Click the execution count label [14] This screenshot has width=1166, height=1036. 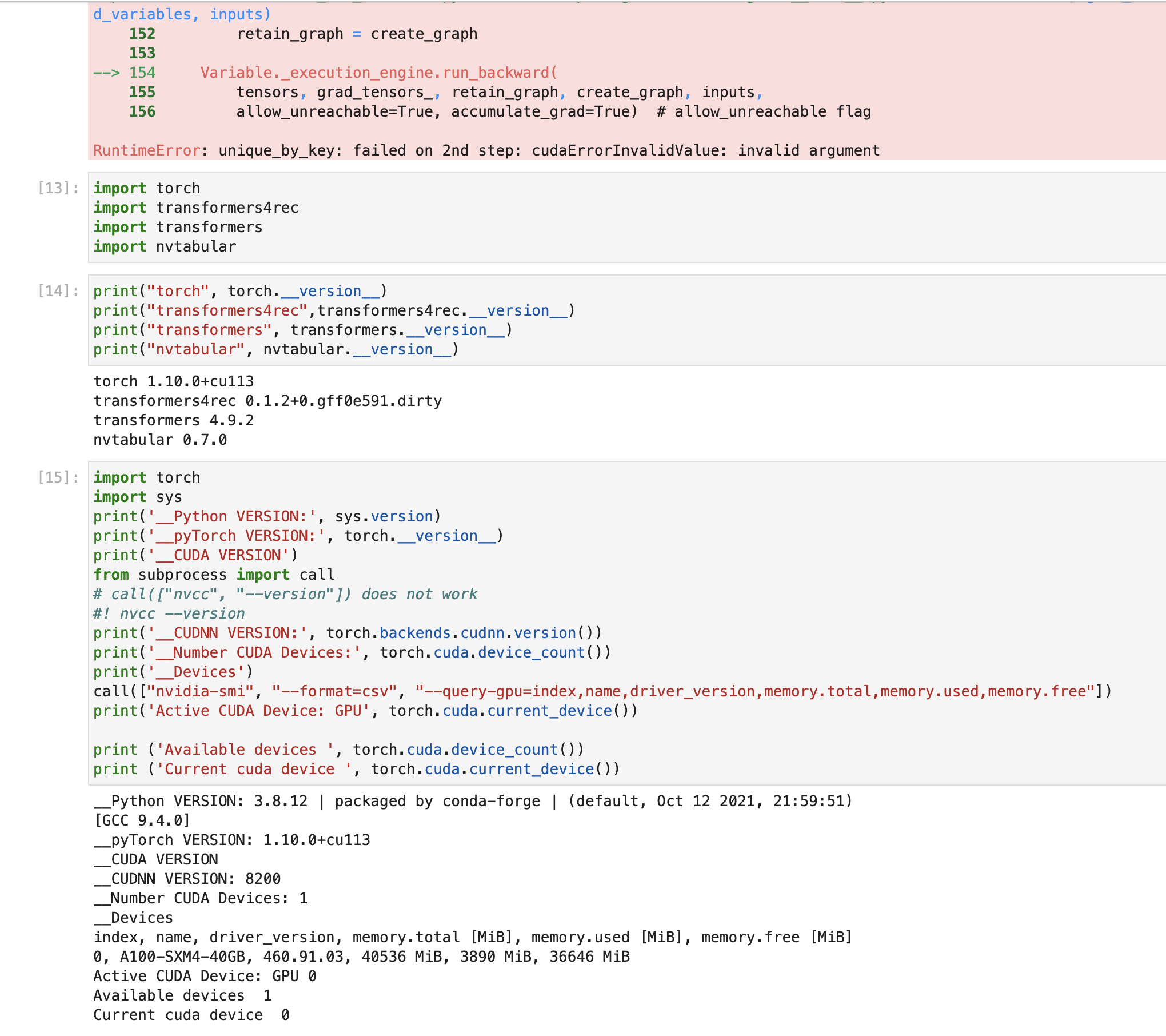[x=56, y=290]
